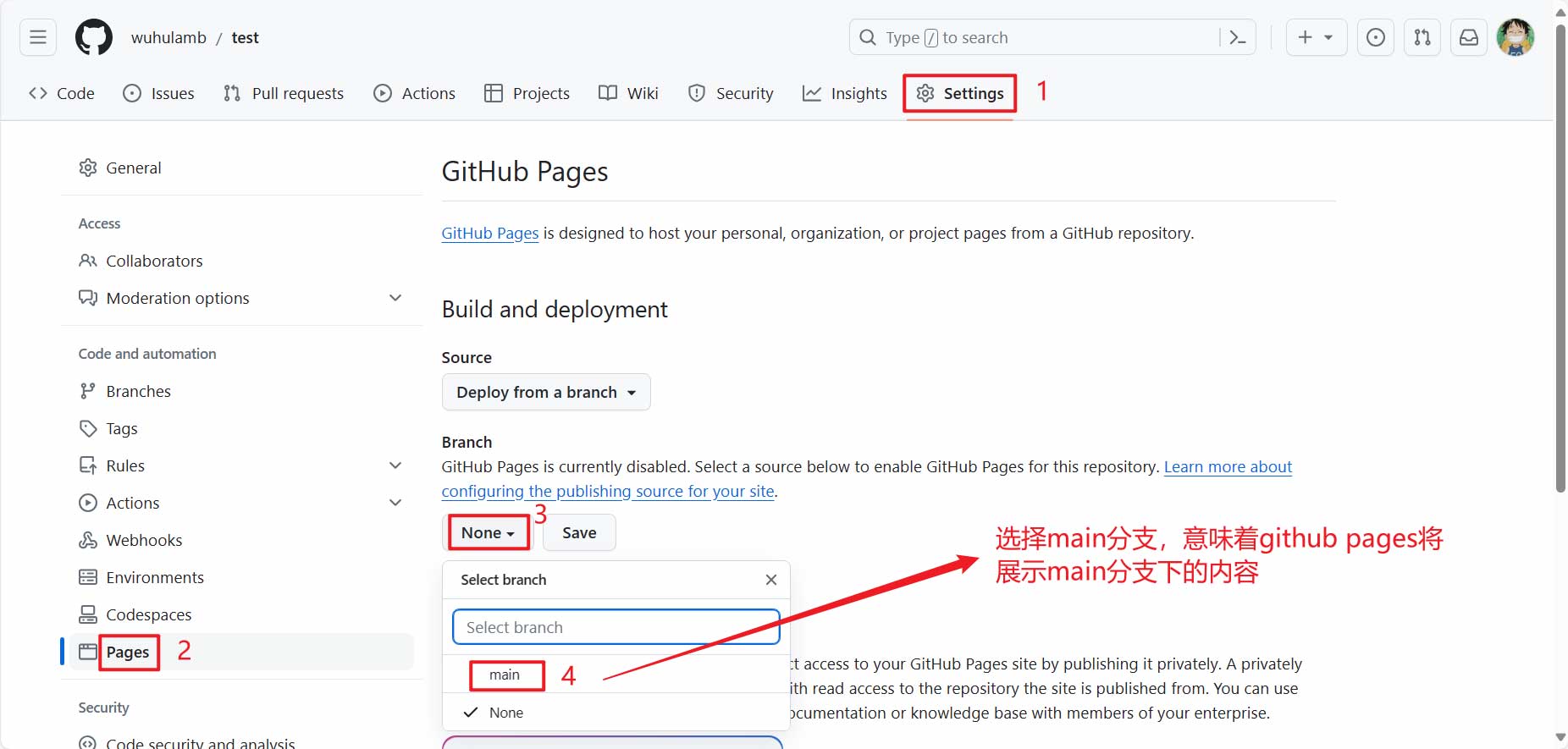Select Moderation options in sidebar
This screenshot has height=749, width=1568.
(242, 298)
